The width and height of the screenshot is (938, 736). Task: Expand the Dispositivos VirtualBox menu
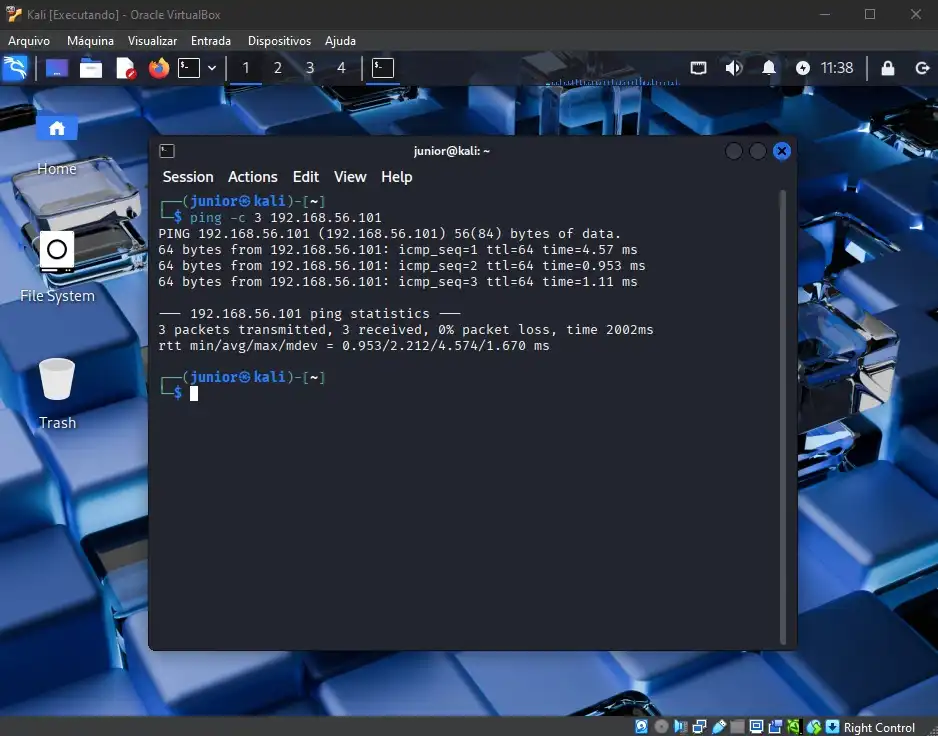pos(279,41)
